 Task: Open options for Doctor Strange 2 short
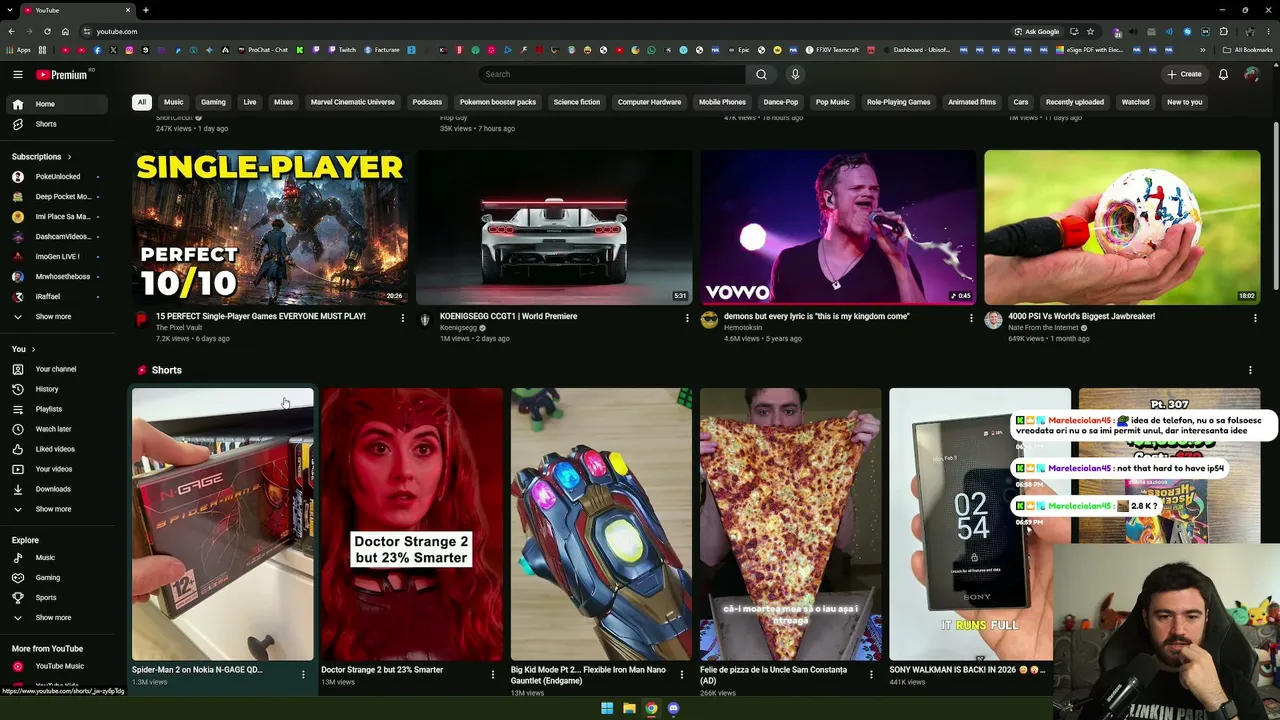[x=492, y=675]
